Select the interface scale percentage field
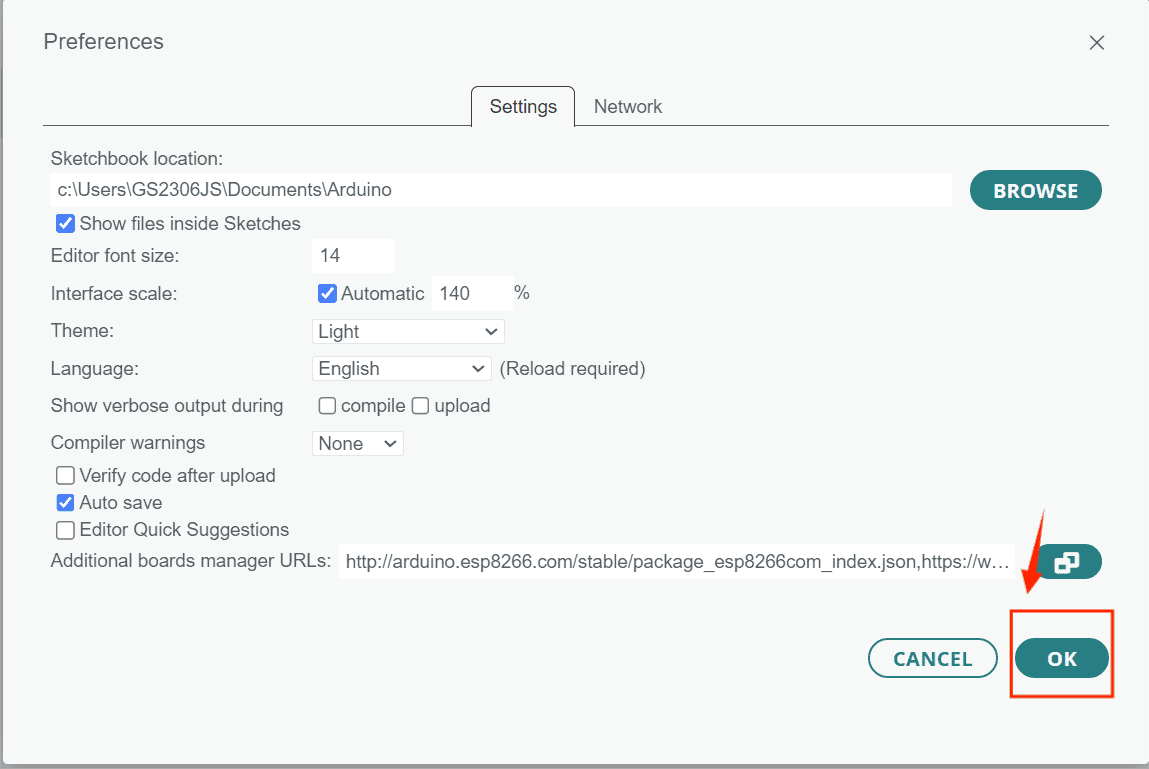The height and width of the screenshot is (769, 1149). point(472,293)
